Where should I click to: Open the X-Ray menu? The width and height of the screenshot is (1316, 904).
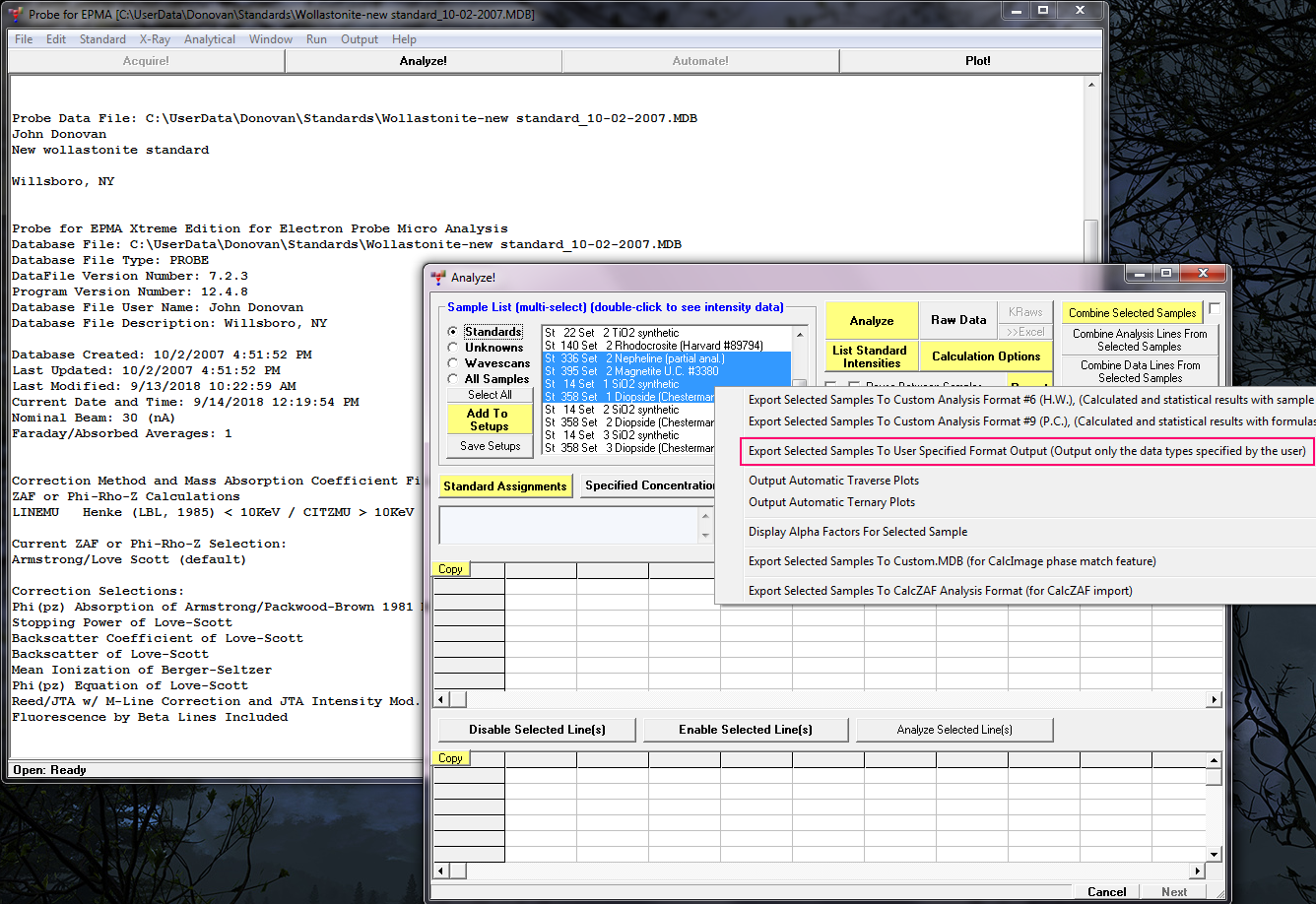click(155, 39)
